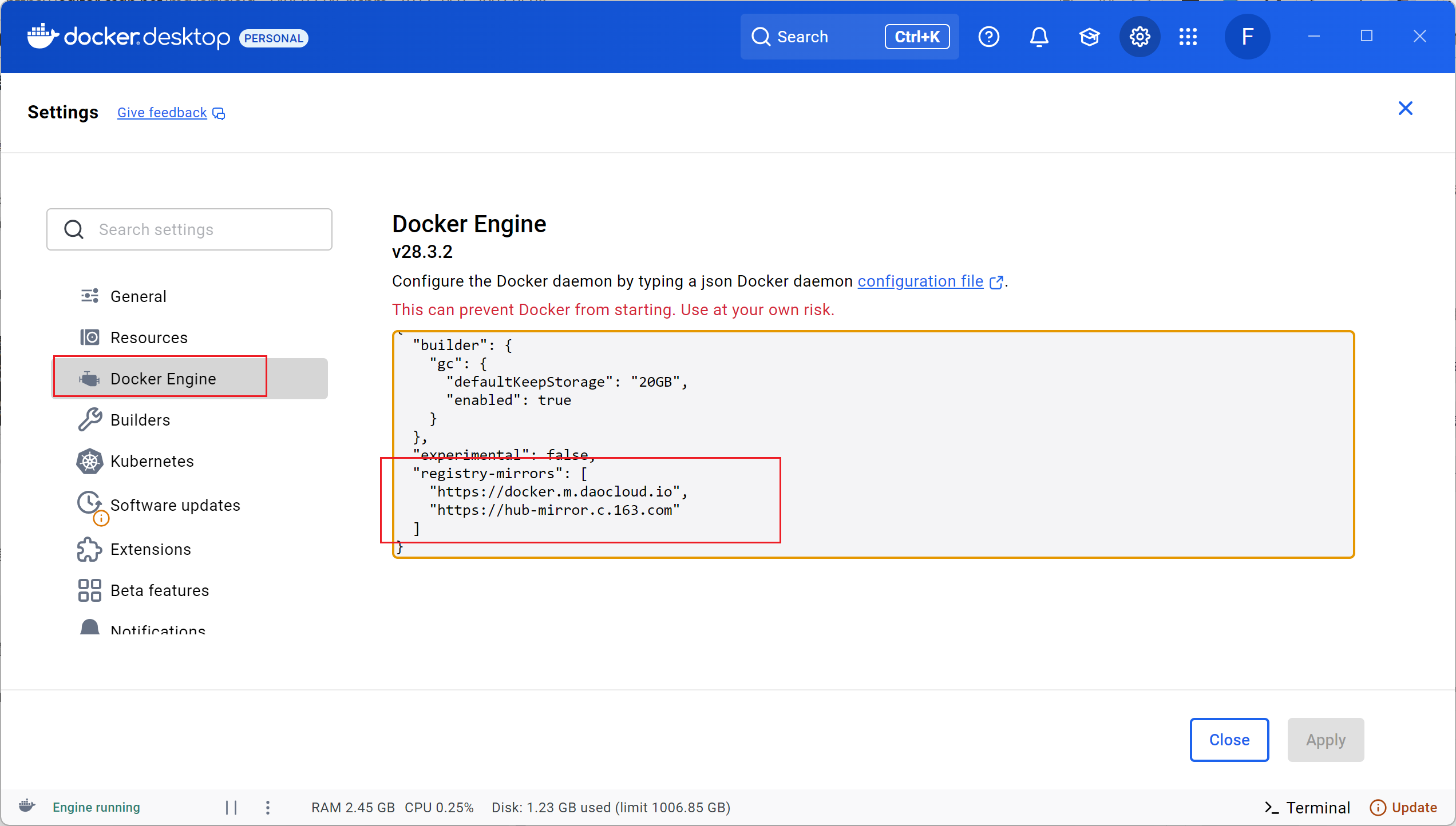Click the Search box with Ctrl+K
Image resolution: width=1456 pixels, height=826 pixels.
pyautogui.click(x=849, y=37)
